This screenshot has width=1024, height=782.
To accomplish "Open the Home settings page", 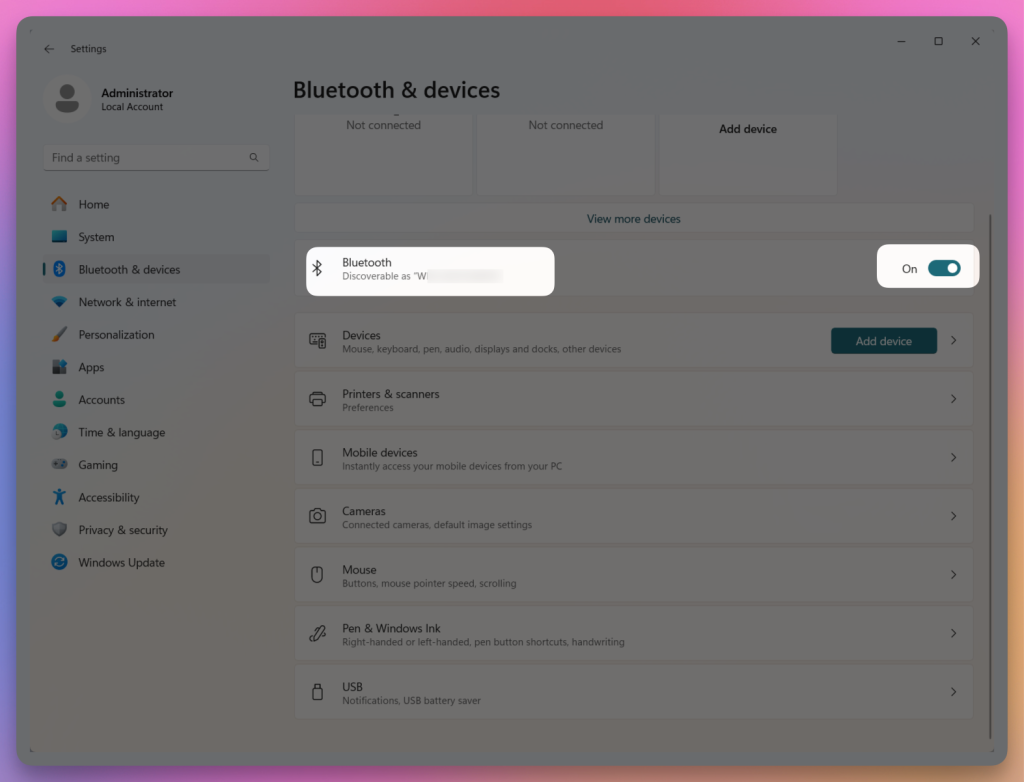I will pyautogui.click(x=156, y=204).
